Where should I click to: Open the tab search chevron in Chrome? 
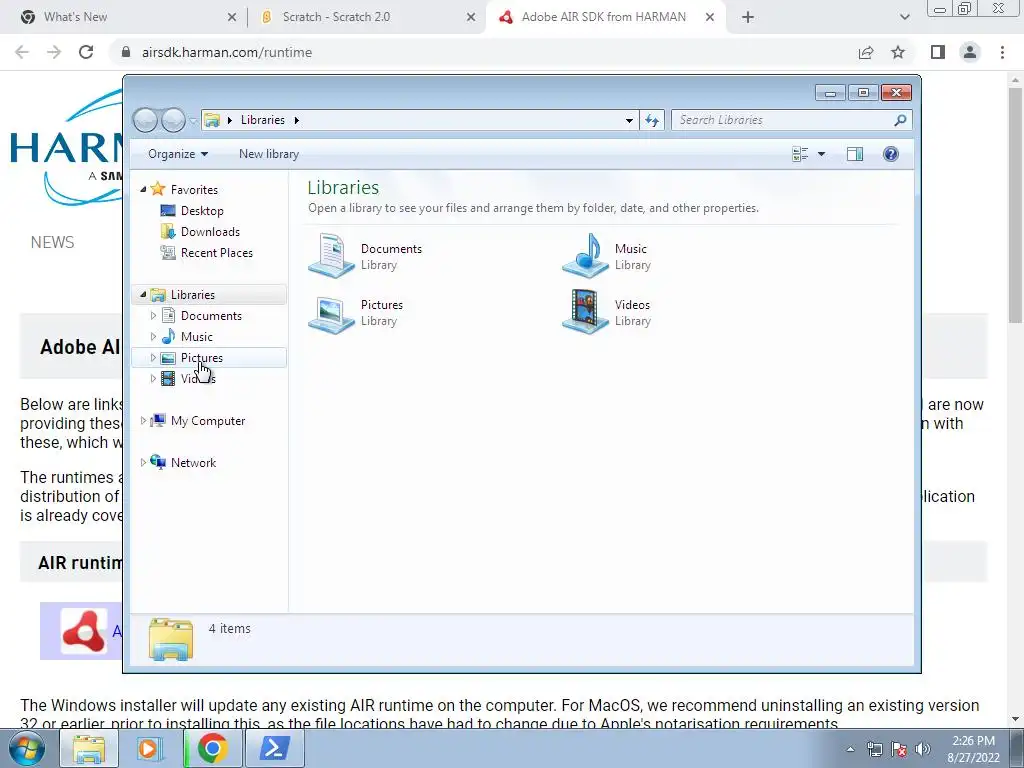[904, 18]
